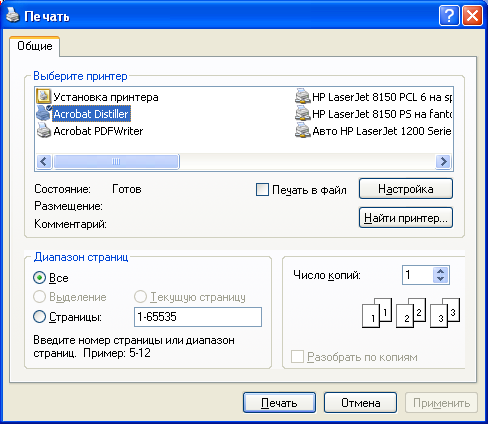Select the 'Установка принтера' entry

tap(106, 97)
